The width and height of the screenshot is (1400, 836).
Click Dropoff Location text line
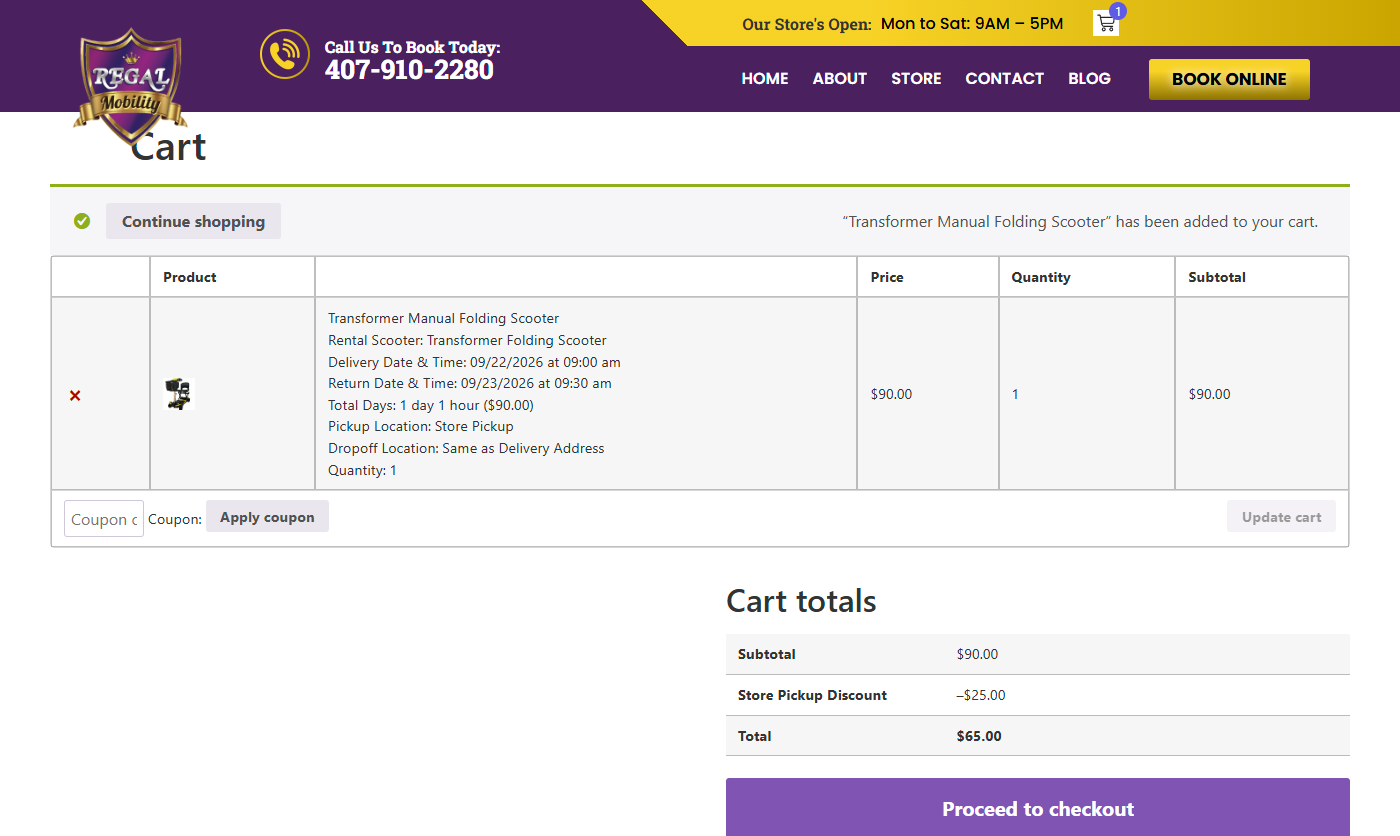point(466,448)
